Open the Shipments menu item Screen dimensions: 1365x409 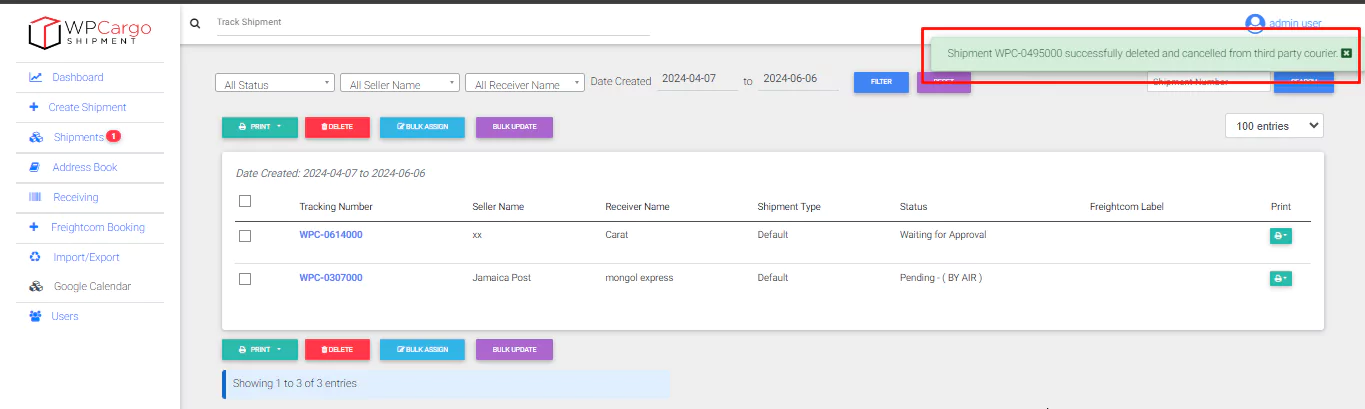[78, 137]
